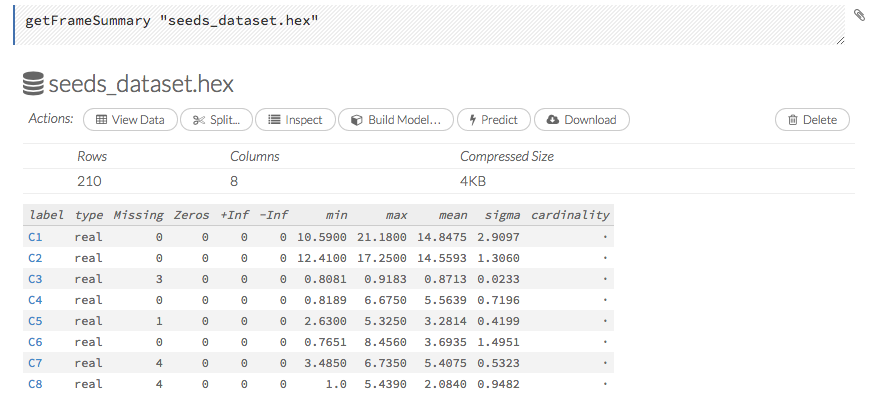Click the seeds_dataset.hex frame title
The height and width of the screenshot is (399, 872).
(x=141, y=84)
